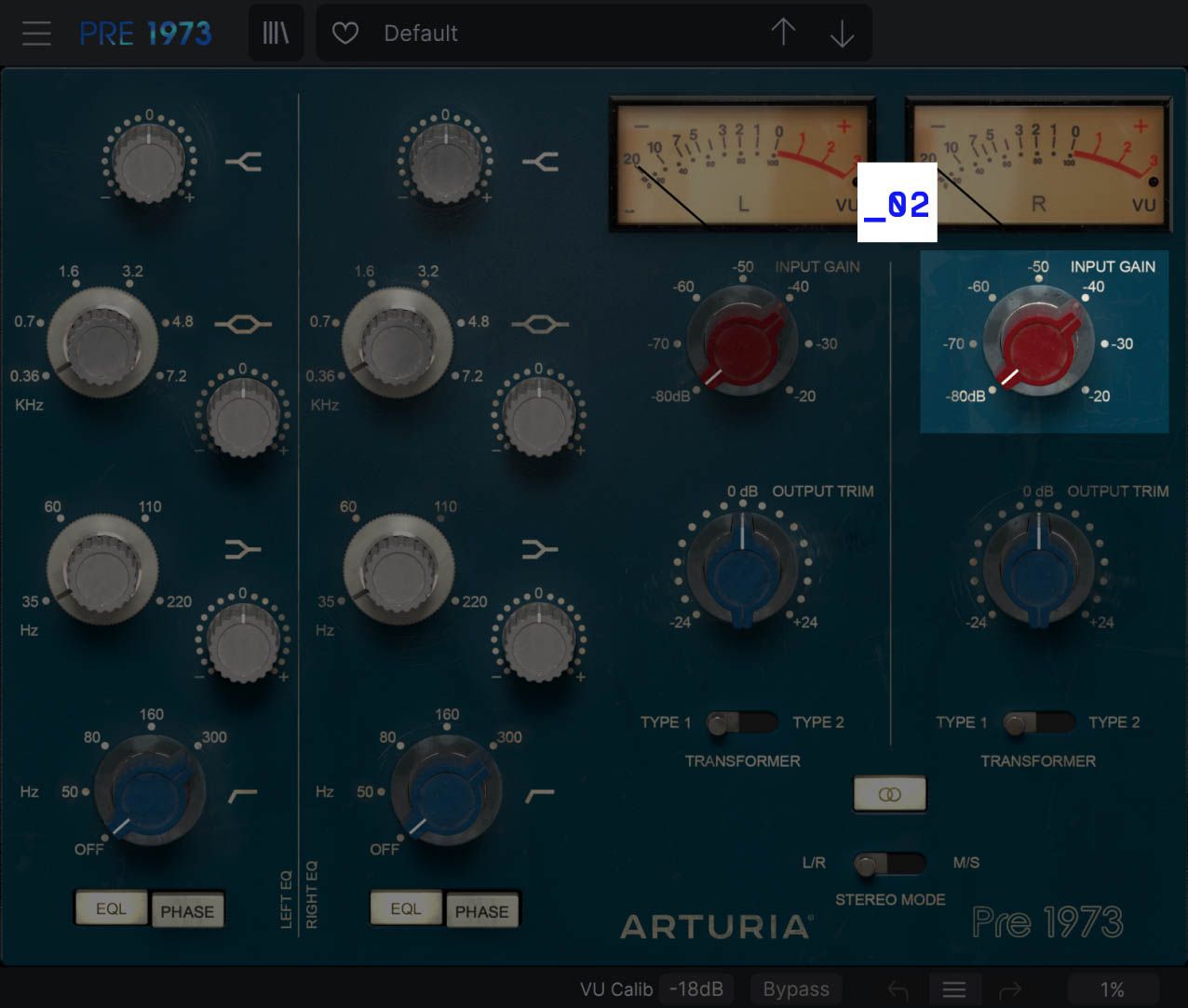The image size is (1188, 1008).
Task: Click left mid frequency KHz selector knob
Action: tap(102, 343)
